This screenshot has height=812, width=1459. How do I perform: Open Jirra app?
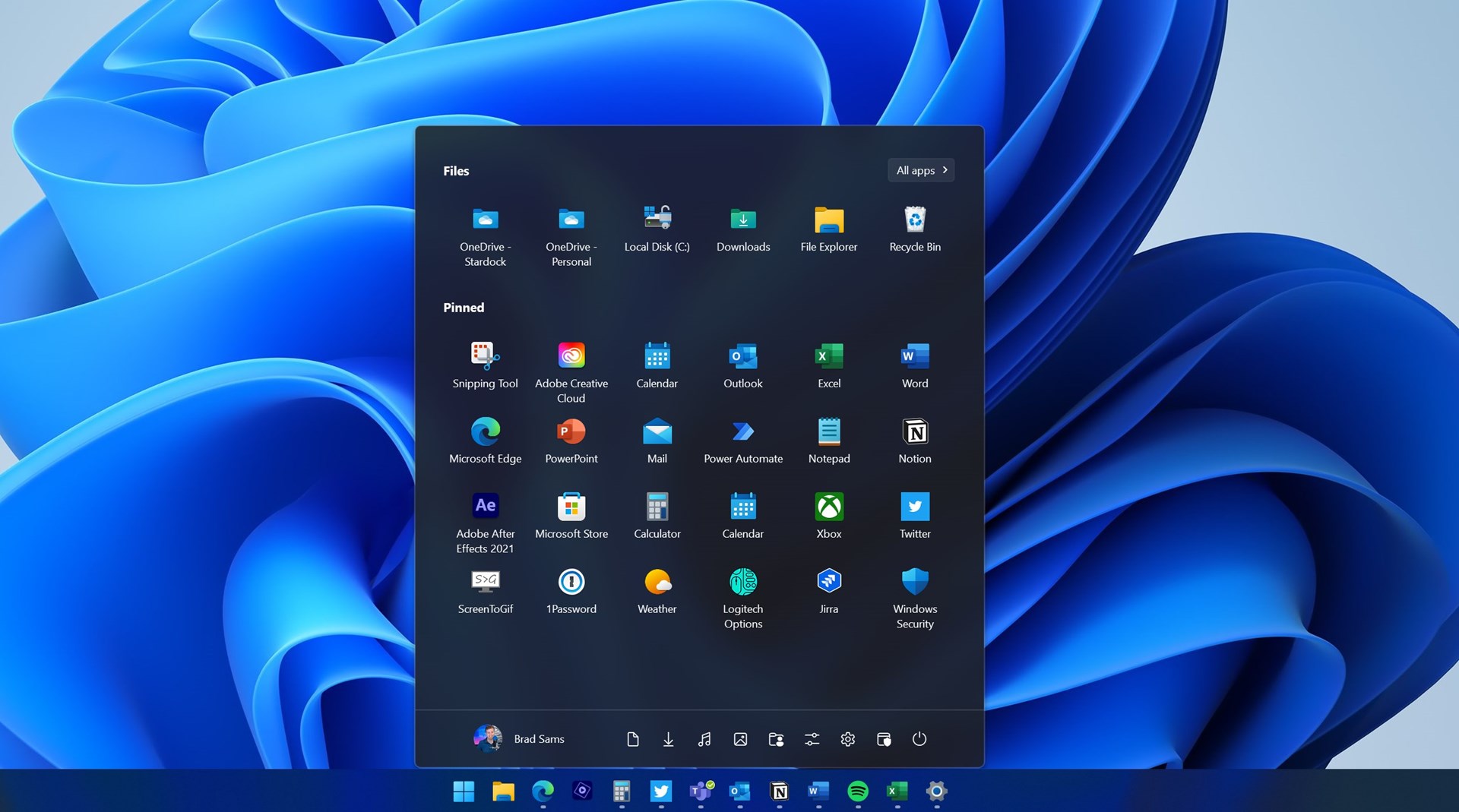tap(829, 591)
